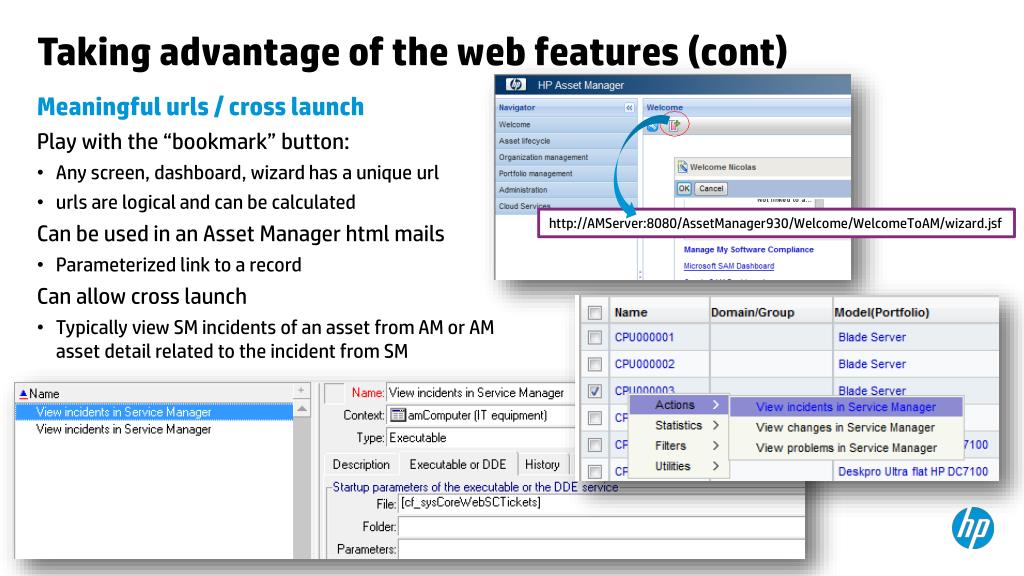Toggle the select-all checkbox in the table header
The width and height of the screenshot is (1024, 576).
click(x=594, y=312)
